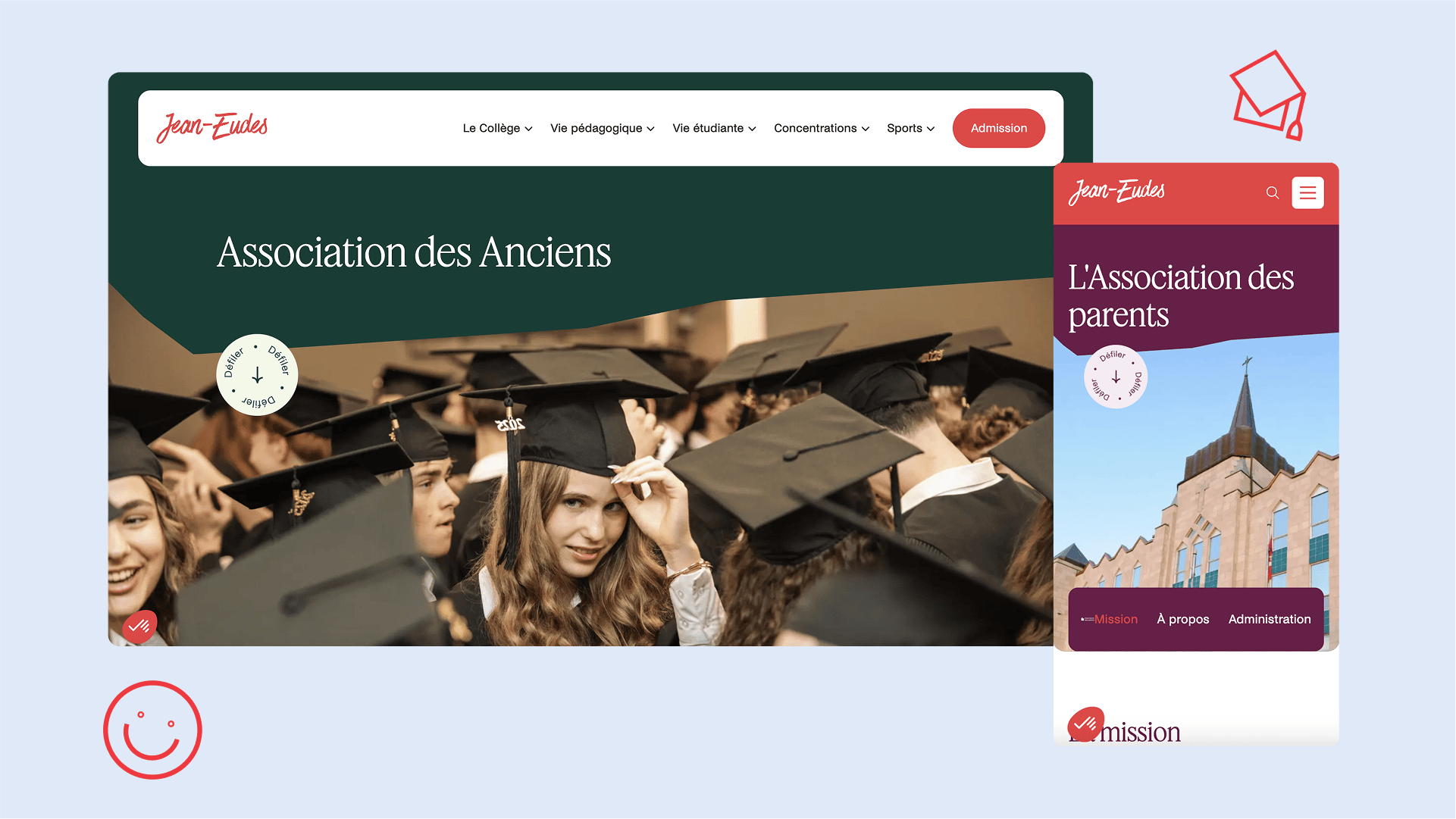
Task: Switch to the À propos tab
Action: point(1183,619)
